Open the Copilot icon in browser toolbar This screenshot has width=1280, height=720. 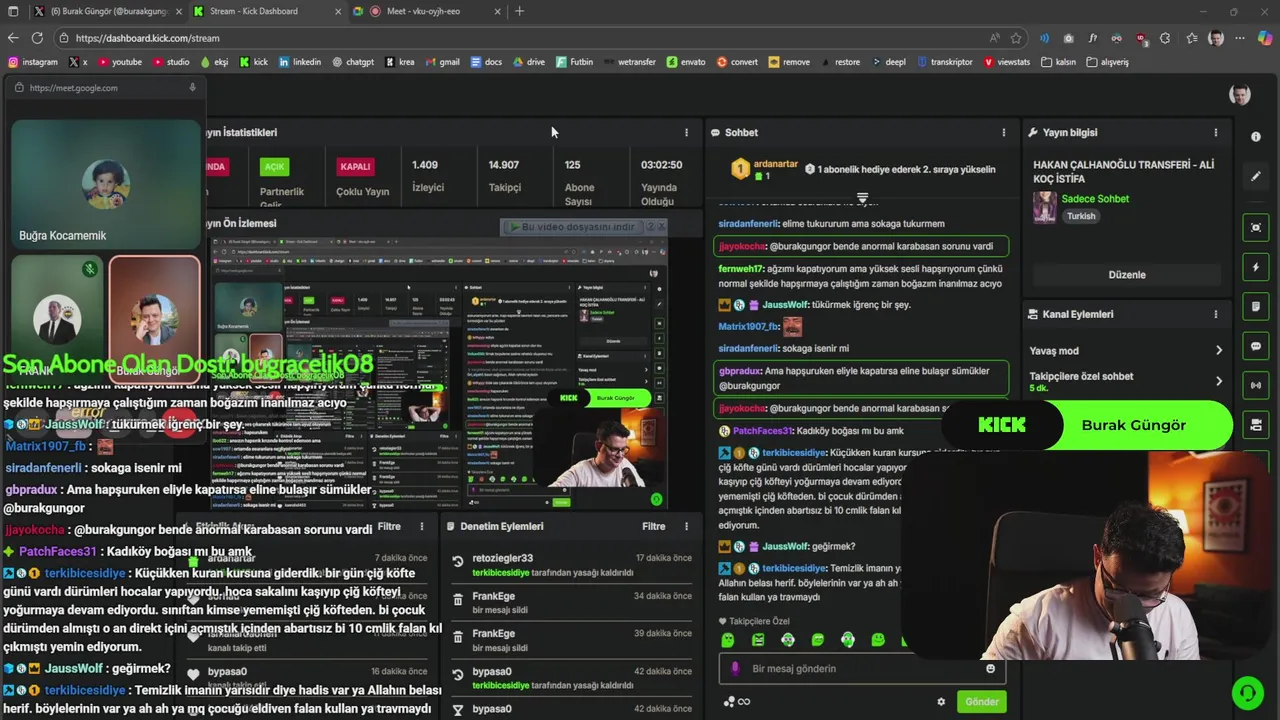[1265, 38]
